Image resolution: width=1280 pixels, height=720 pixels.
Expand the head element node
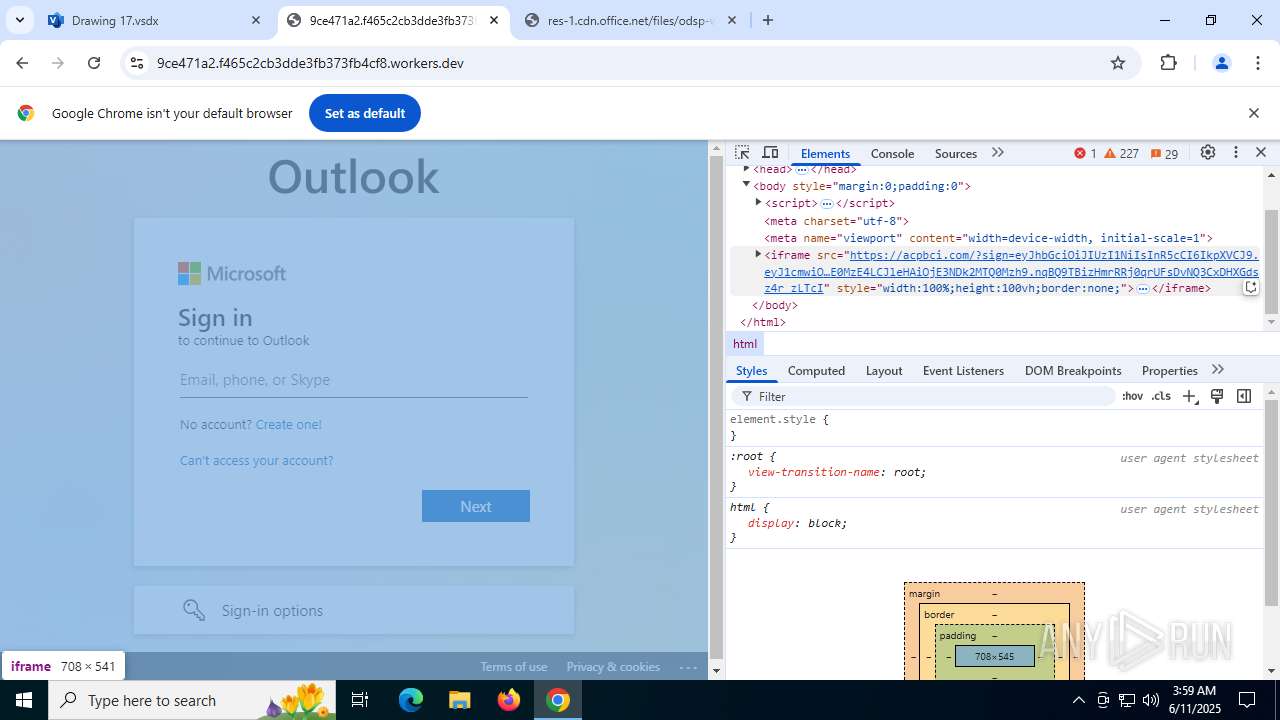746,169
